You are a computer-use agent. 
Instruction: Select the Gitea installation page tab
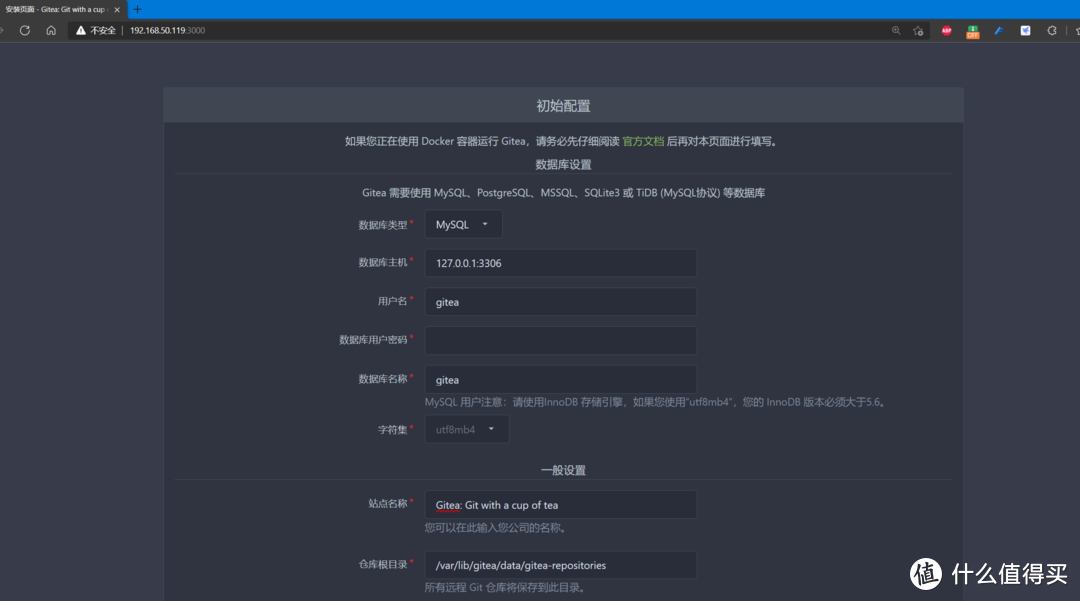point(60,9)
